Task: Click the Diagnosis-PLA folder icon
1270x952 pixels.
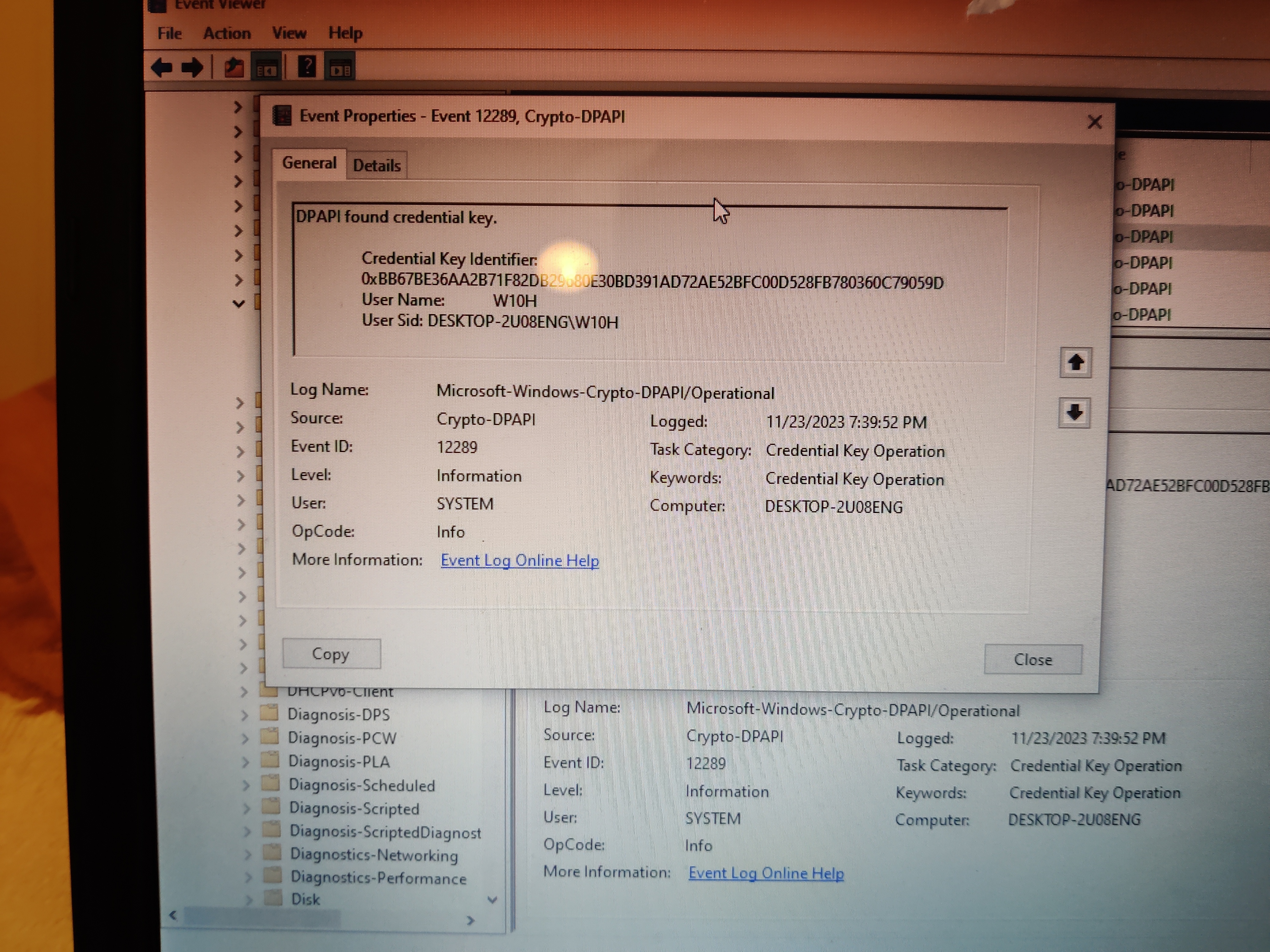Action: click(x=269, y=760)
